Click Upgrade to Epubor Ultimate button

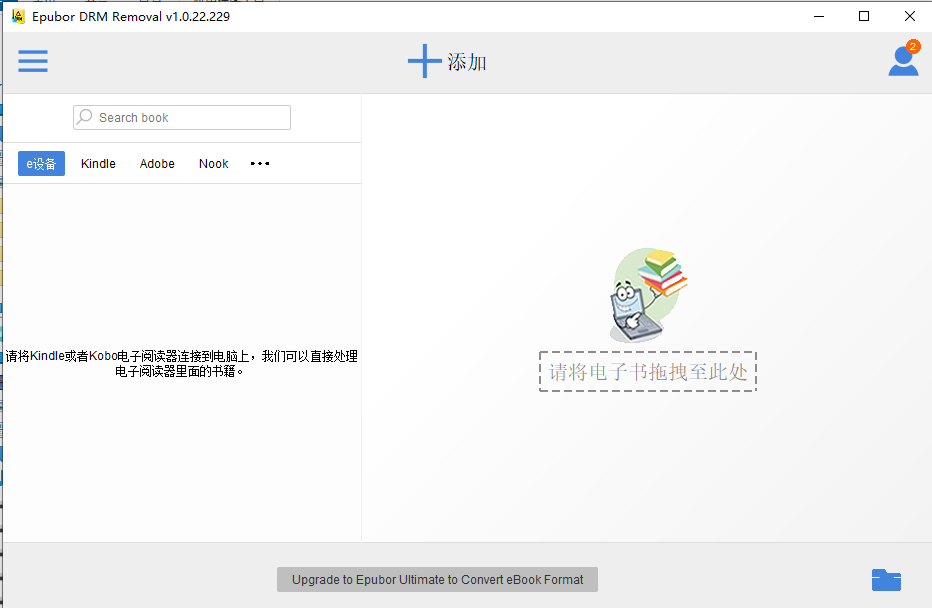coord(437,579)
